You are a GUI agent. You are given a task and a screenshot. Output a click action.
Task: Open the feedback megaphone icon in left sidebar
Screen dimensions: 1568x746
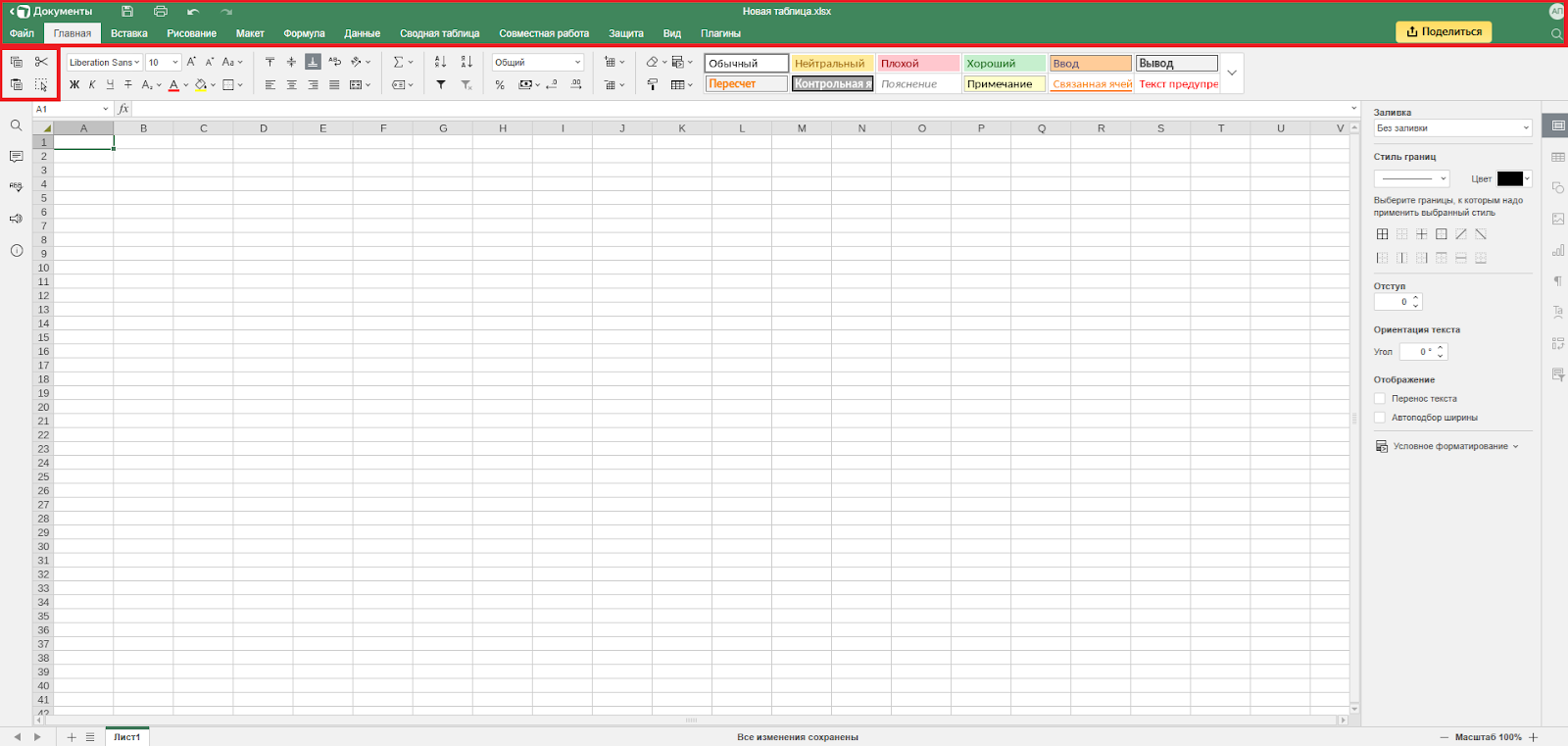tap(16, 219)
